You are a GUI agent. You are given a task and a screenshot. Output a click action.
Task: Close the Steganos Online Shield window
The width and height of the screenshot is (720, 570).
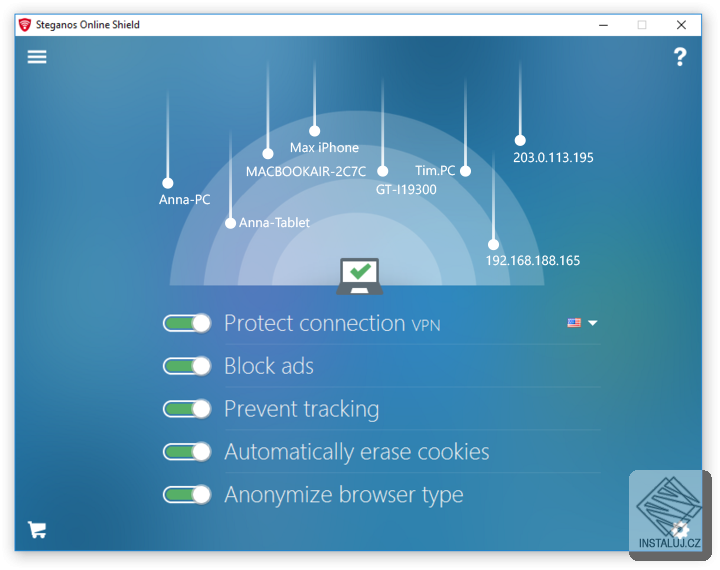(681, 25)
